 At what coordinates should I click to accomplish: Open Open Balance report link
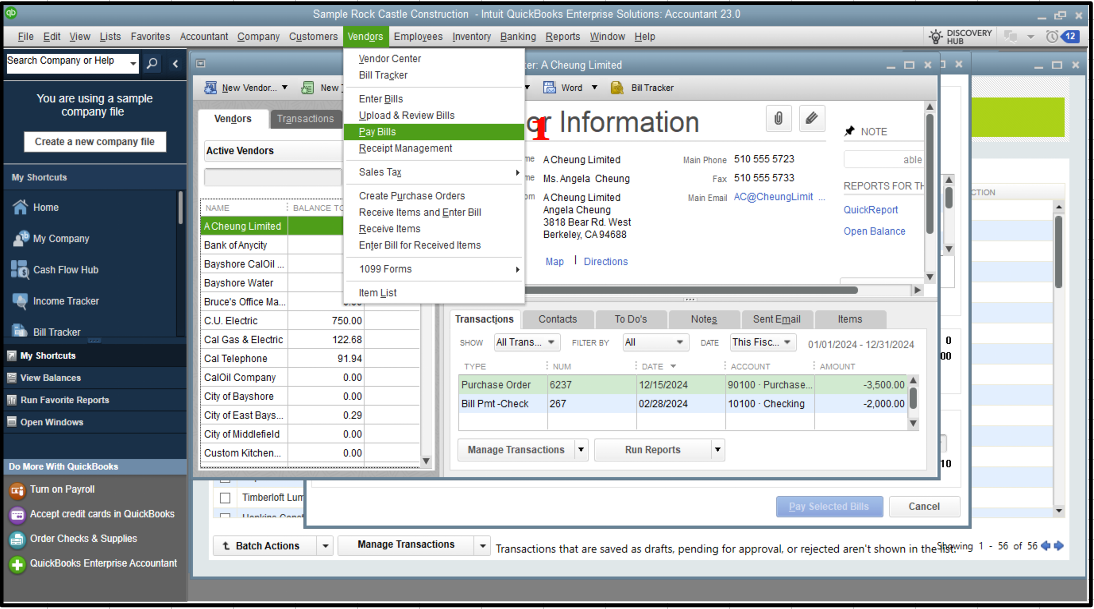[x=874, y=232]
